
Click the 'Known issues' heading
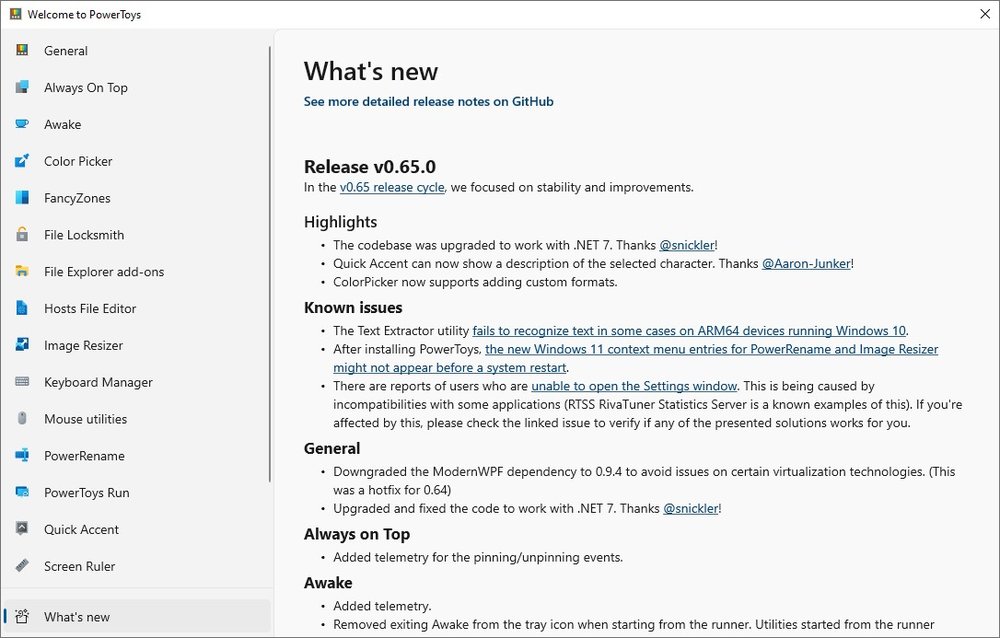click(353, 308)
